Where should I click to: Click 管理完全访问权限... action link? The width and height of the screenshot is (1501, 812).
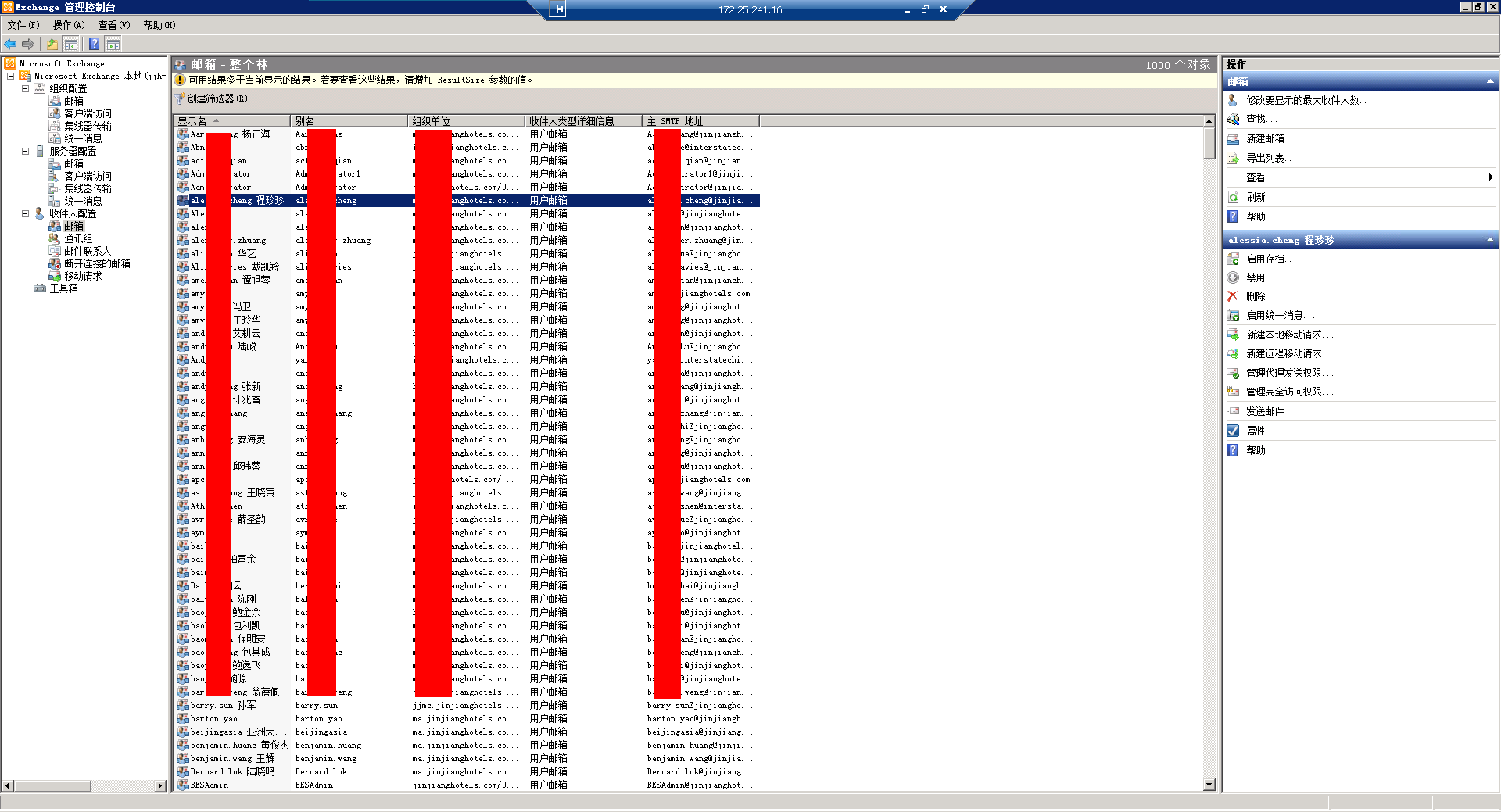click(x=1289, y=392)
